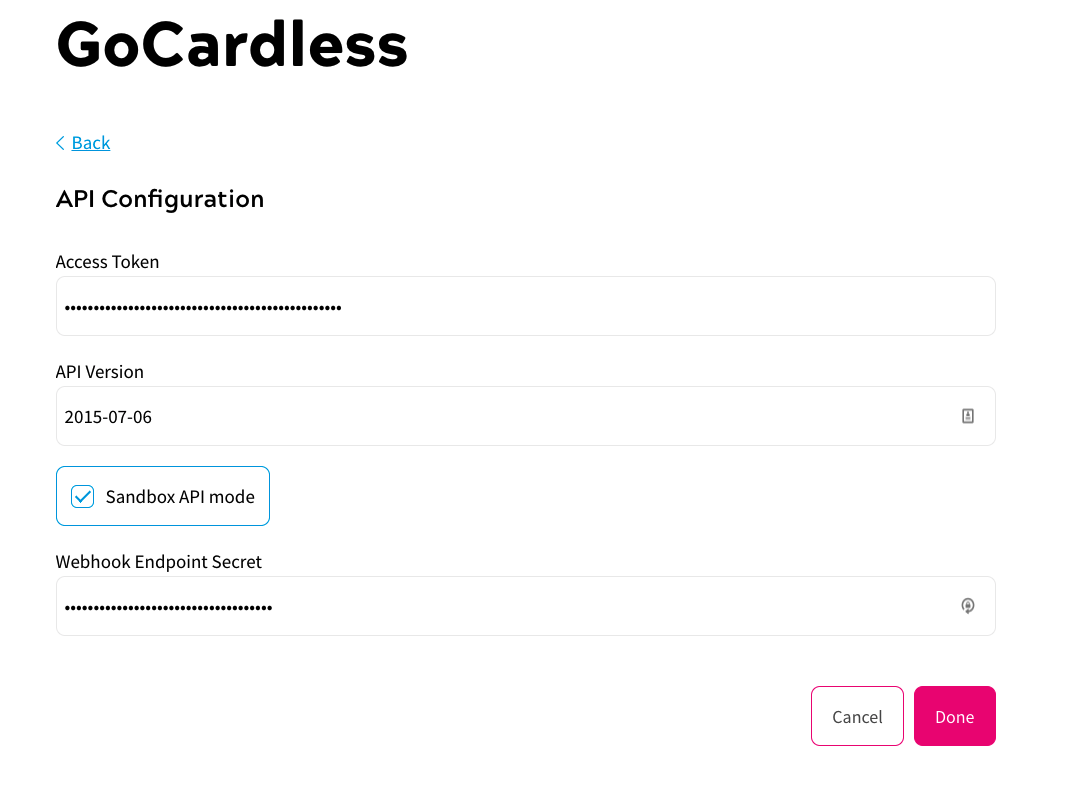This screenshot has height=788, width=1066.
Task: Click the back chevron arrow icon
Action: pos(60,142)
